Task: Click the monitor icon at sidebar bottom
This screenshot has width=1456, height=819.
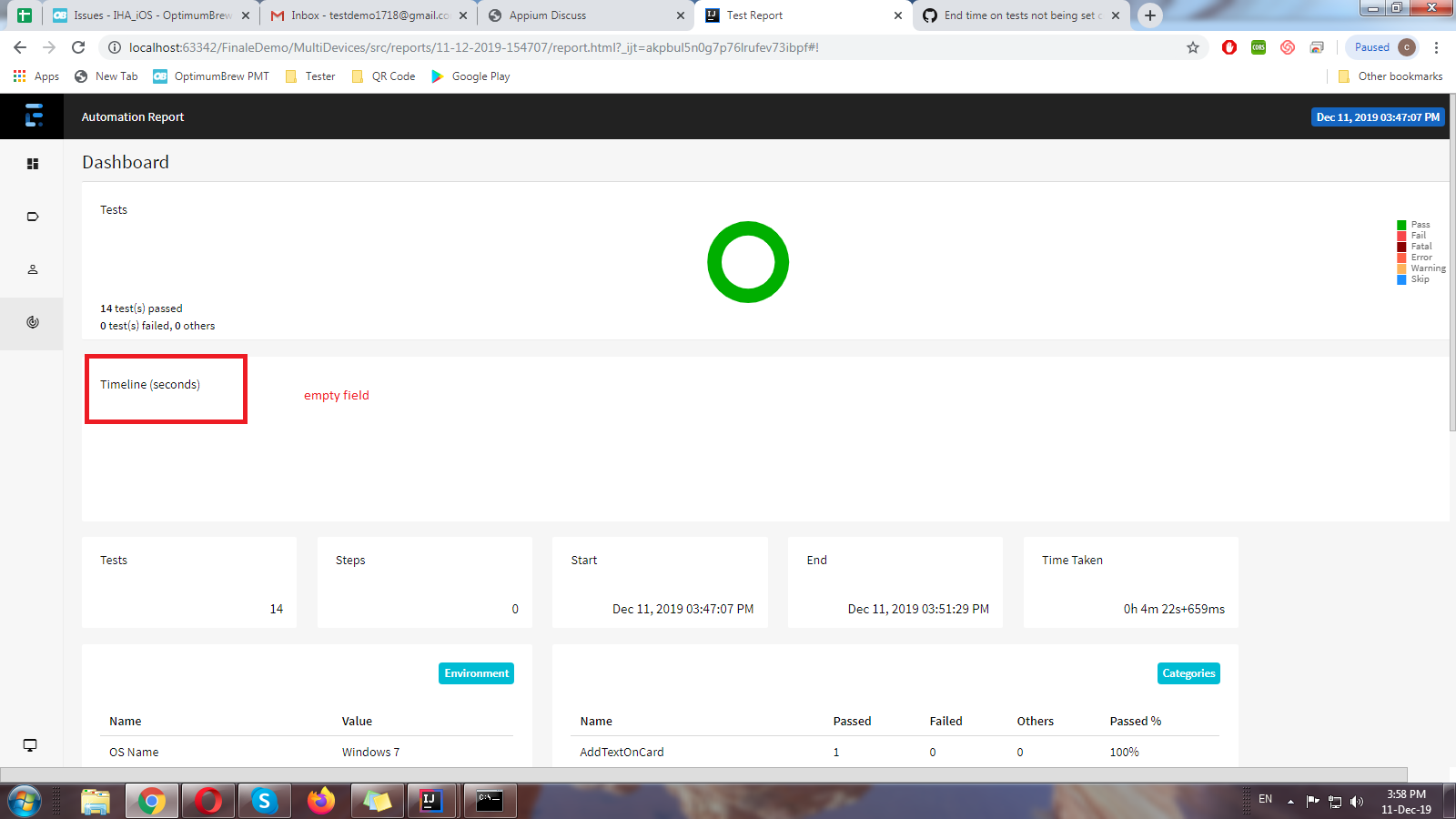Action: [x=30, y=745]
